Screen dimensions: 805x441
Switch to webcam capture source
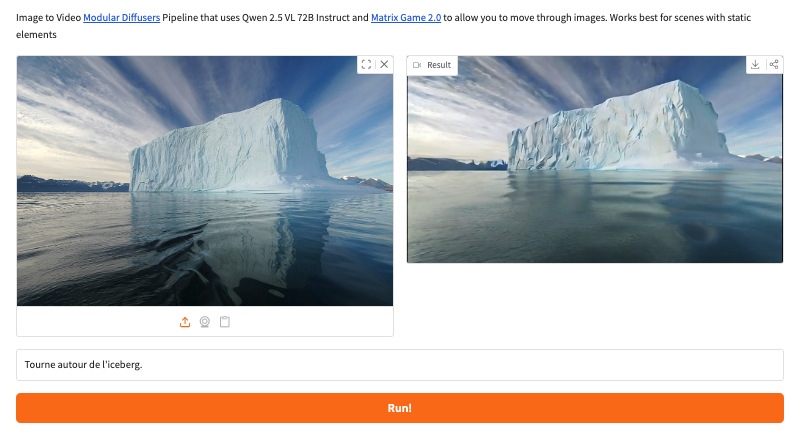point(205,322)
